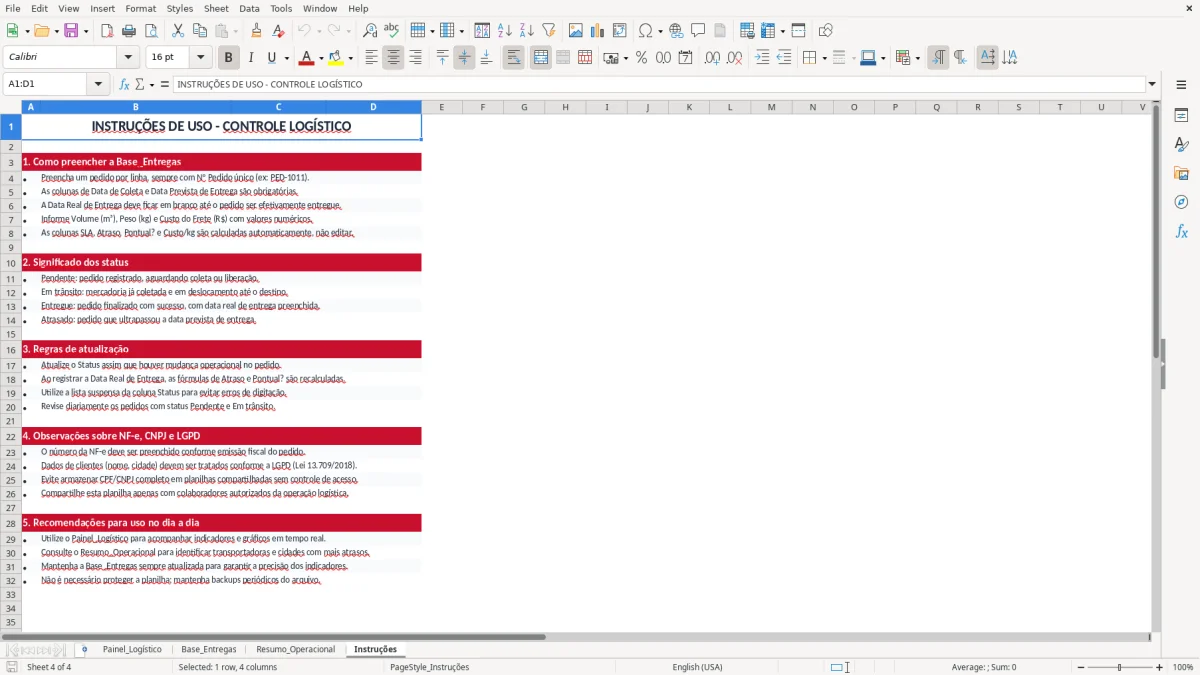Expand the formula bar
The height and width of the screenshot is (675, 1200).
1152,85
